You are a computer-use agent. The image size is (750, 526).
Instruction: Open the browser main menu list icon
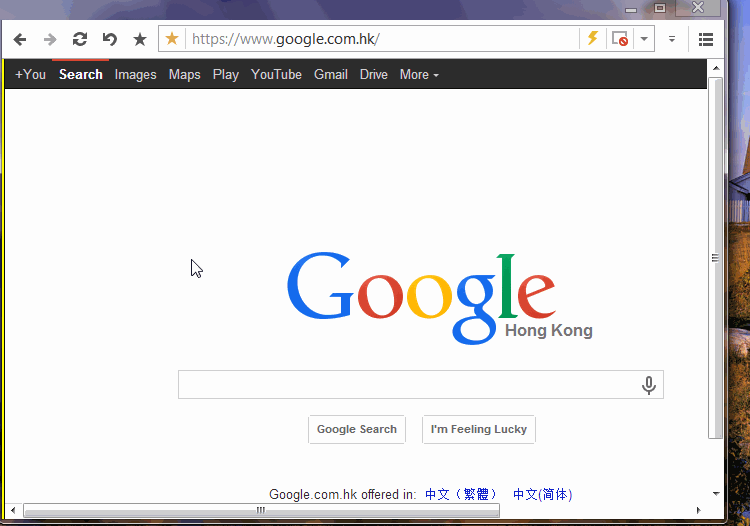pos(706,39)
